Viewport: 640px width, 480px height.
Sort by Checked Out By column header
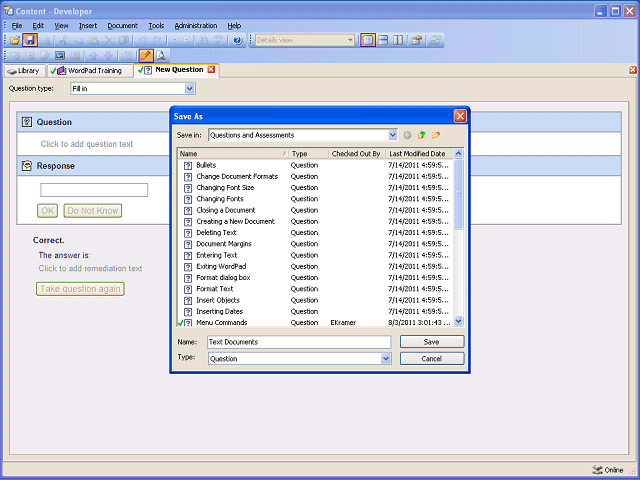coord(357,154)
